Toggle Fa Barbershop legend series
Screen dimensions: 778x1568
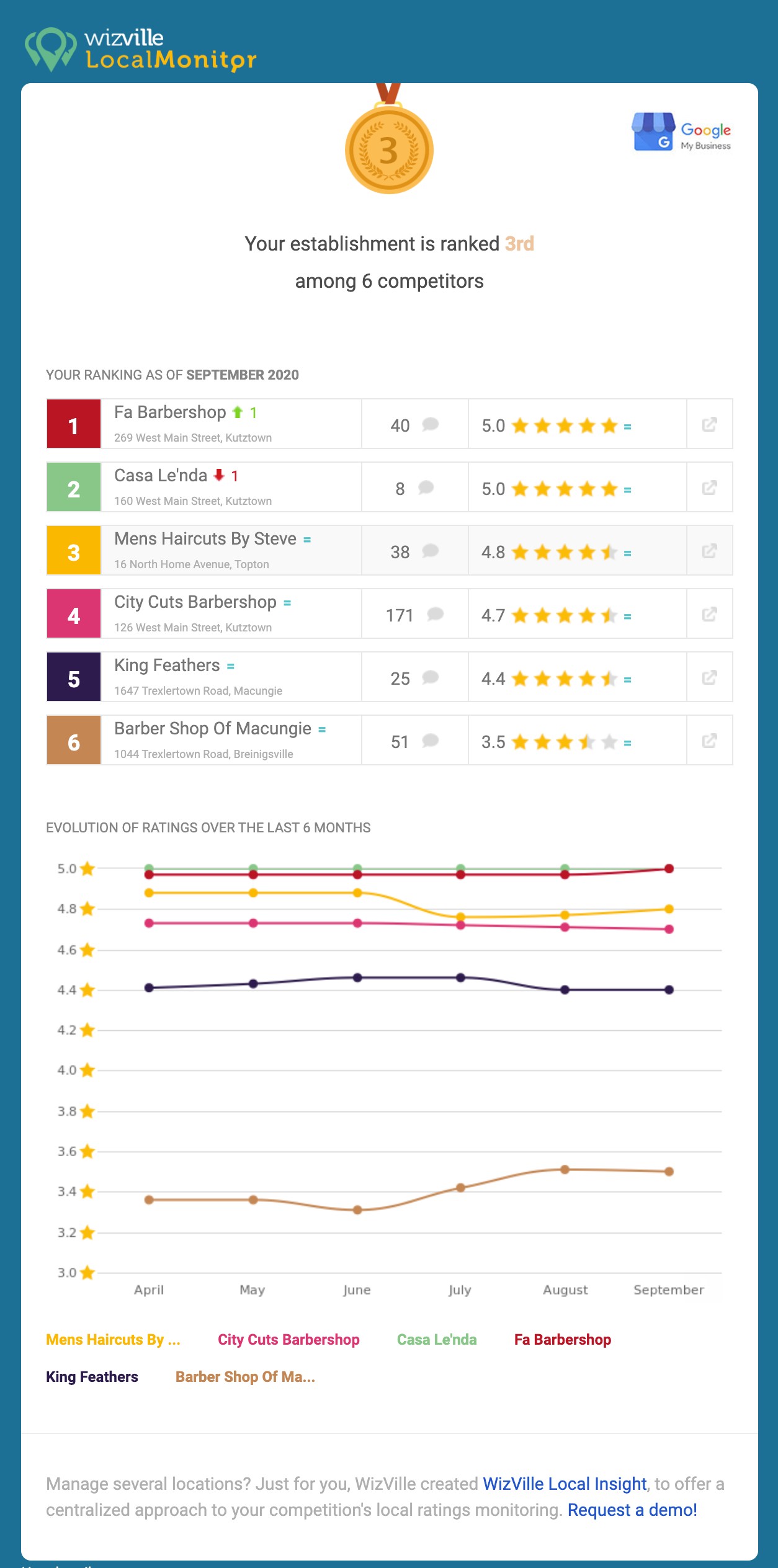coord(563,1340)
